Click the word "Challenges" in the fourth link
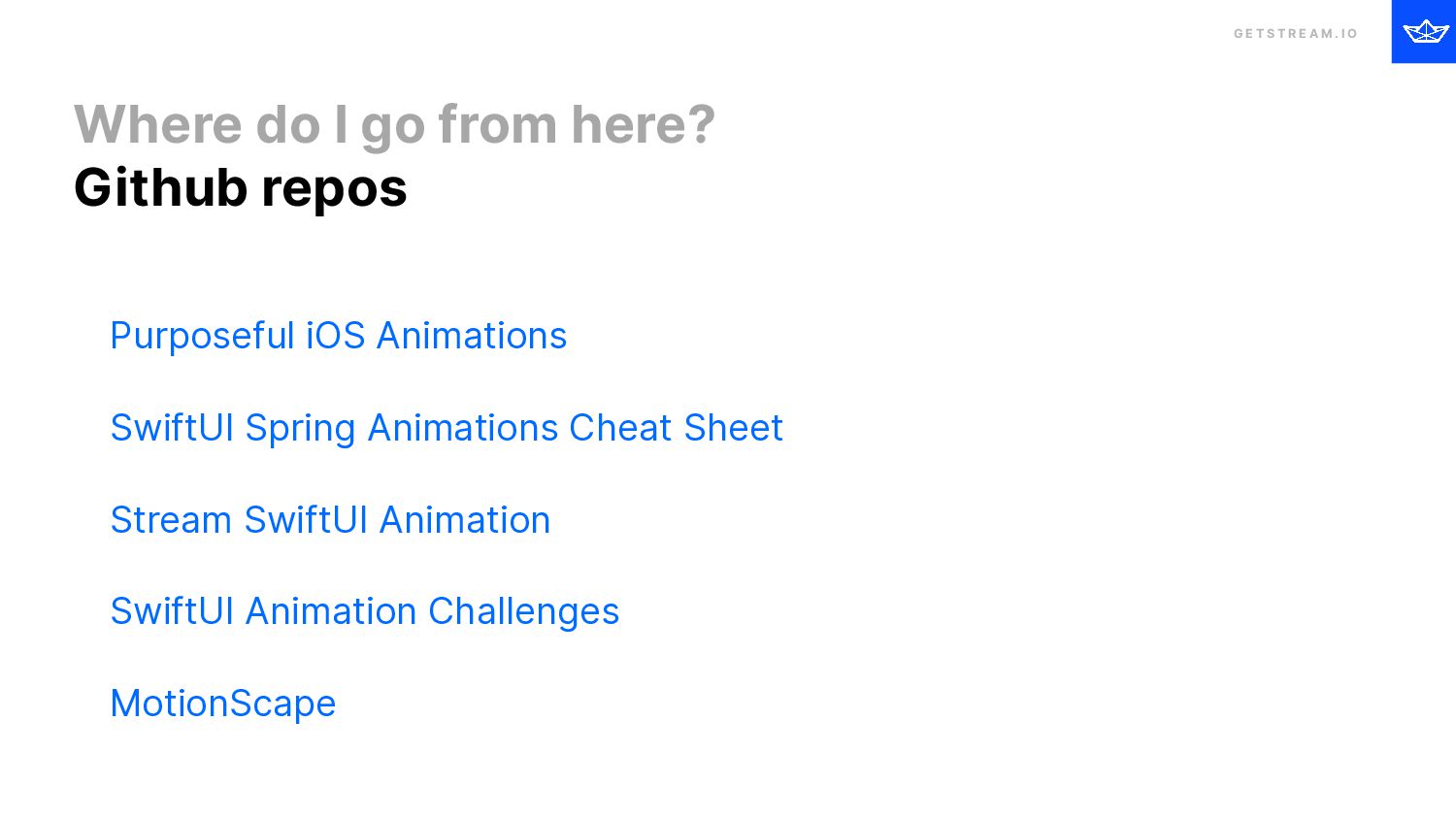Screen dimensions: 1456x819 523,611
